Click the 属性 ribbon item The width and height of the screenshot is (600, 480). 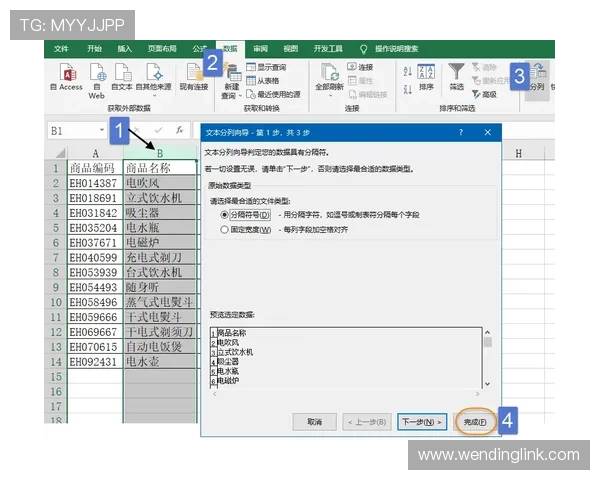pyautogui.click(x=360, y=81)
